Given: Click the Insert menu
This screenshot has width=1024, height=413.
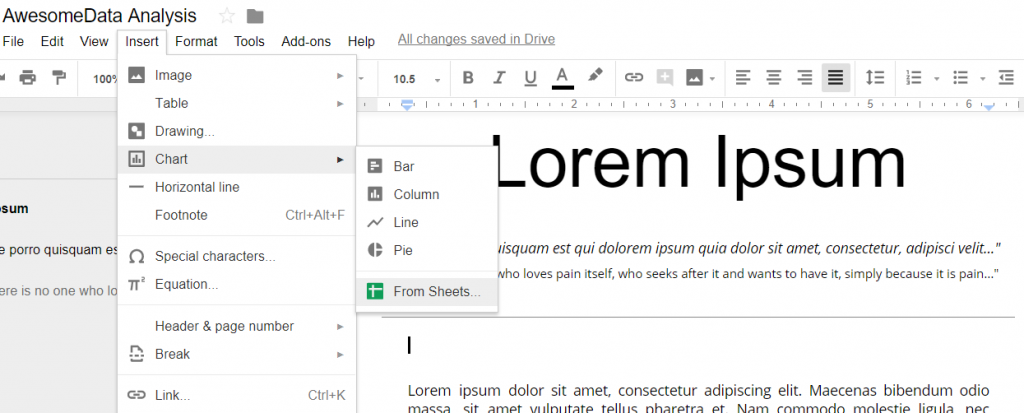Looking at the screenshot, I should [x=142, y=42].
